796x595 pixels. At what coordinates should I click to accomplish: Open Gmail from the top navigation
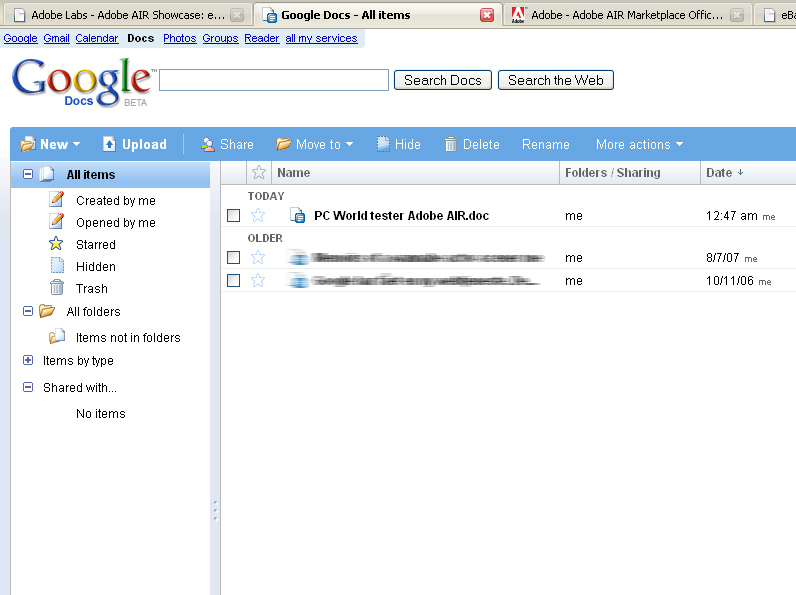tap(56, 38)
